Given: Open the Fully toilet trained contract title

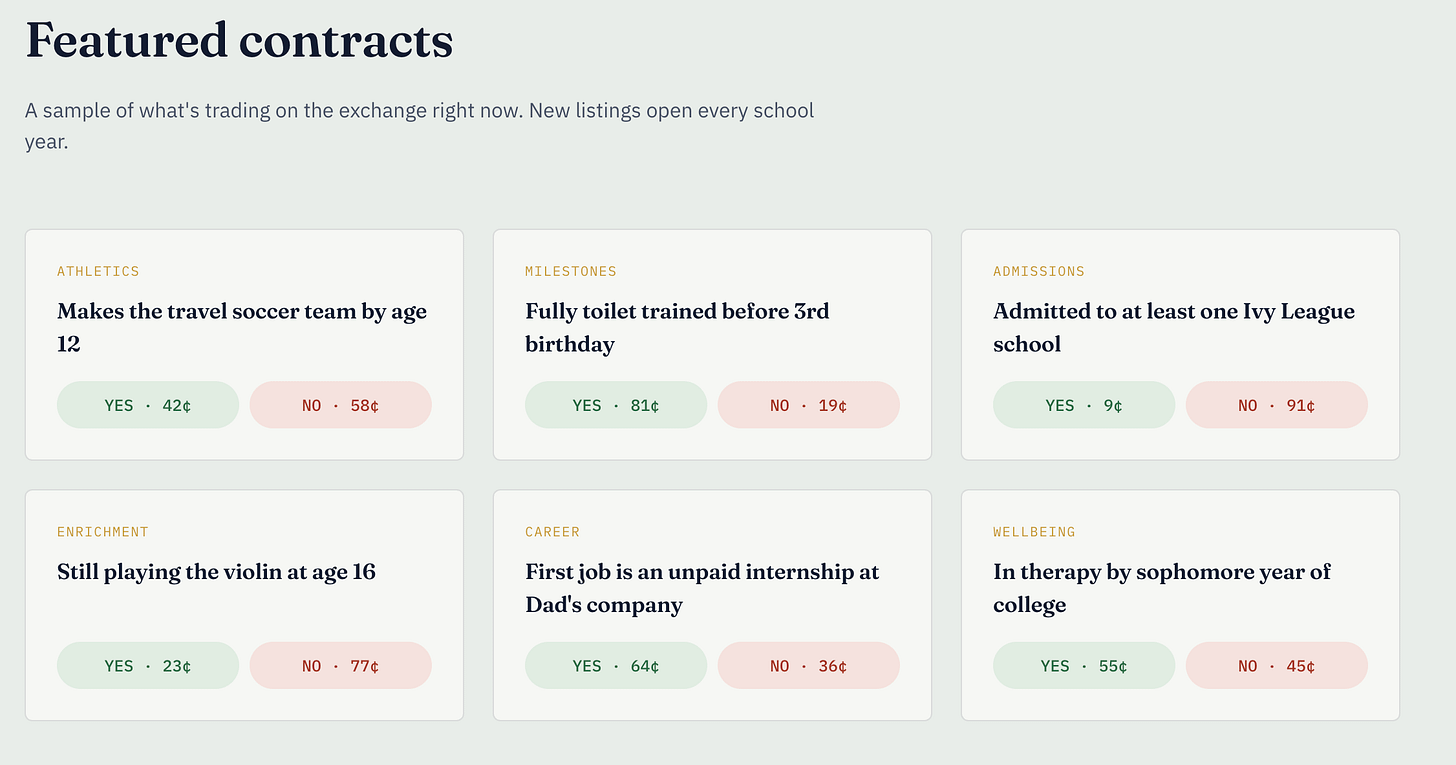Looking at the screenshot, I should click(677, 327).
